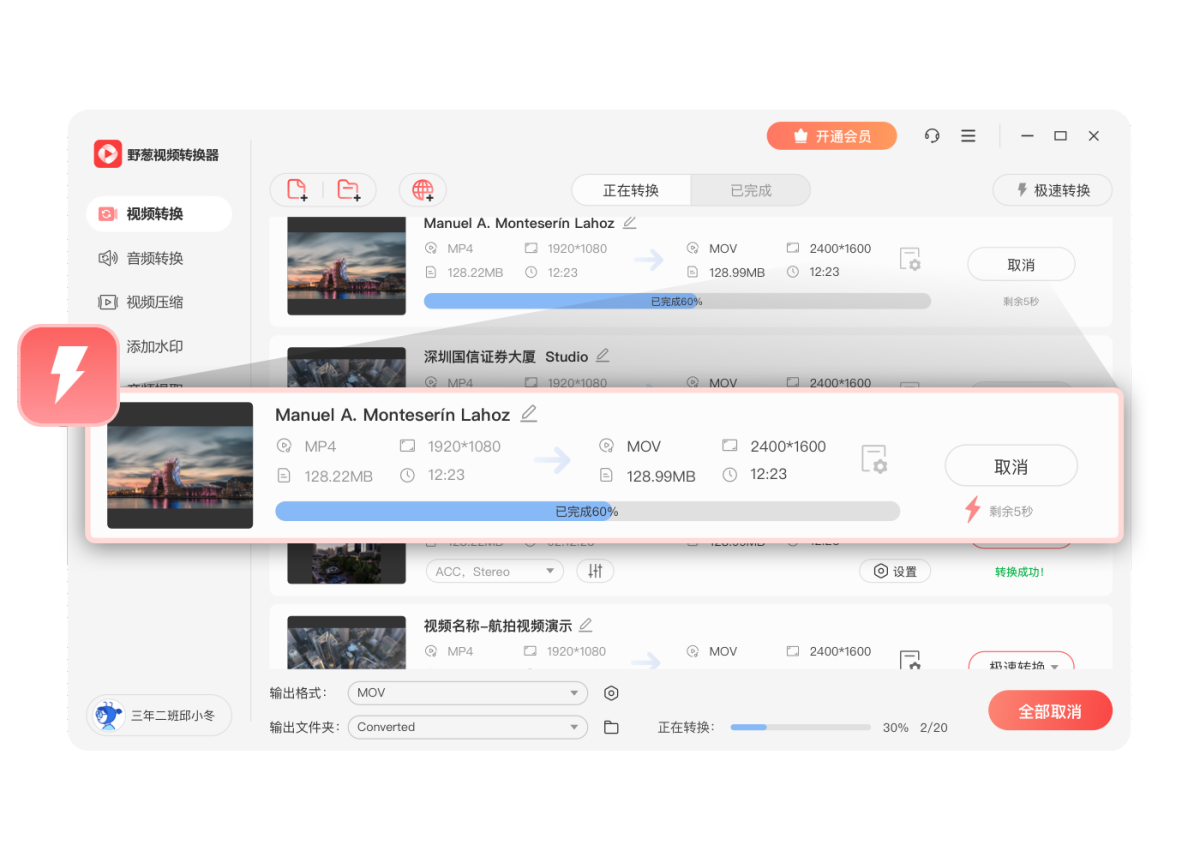Click the add online video globe icon
This screenshot has height=857, width=1200.
(x=422, y=190)
